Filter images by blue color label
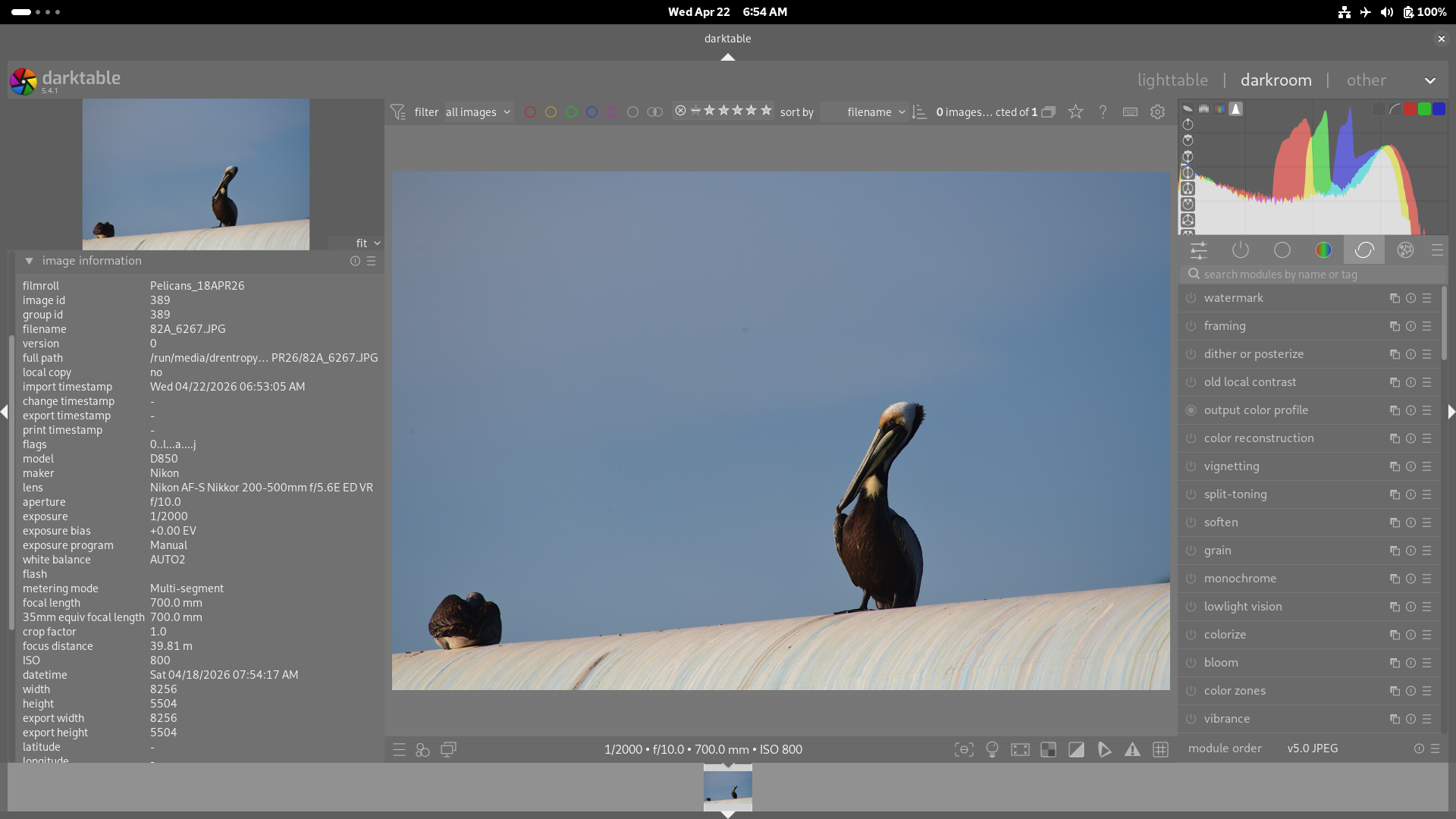The width and height of the screenshot is (1456, 819). pyautogui.click(x=591, y=112)
